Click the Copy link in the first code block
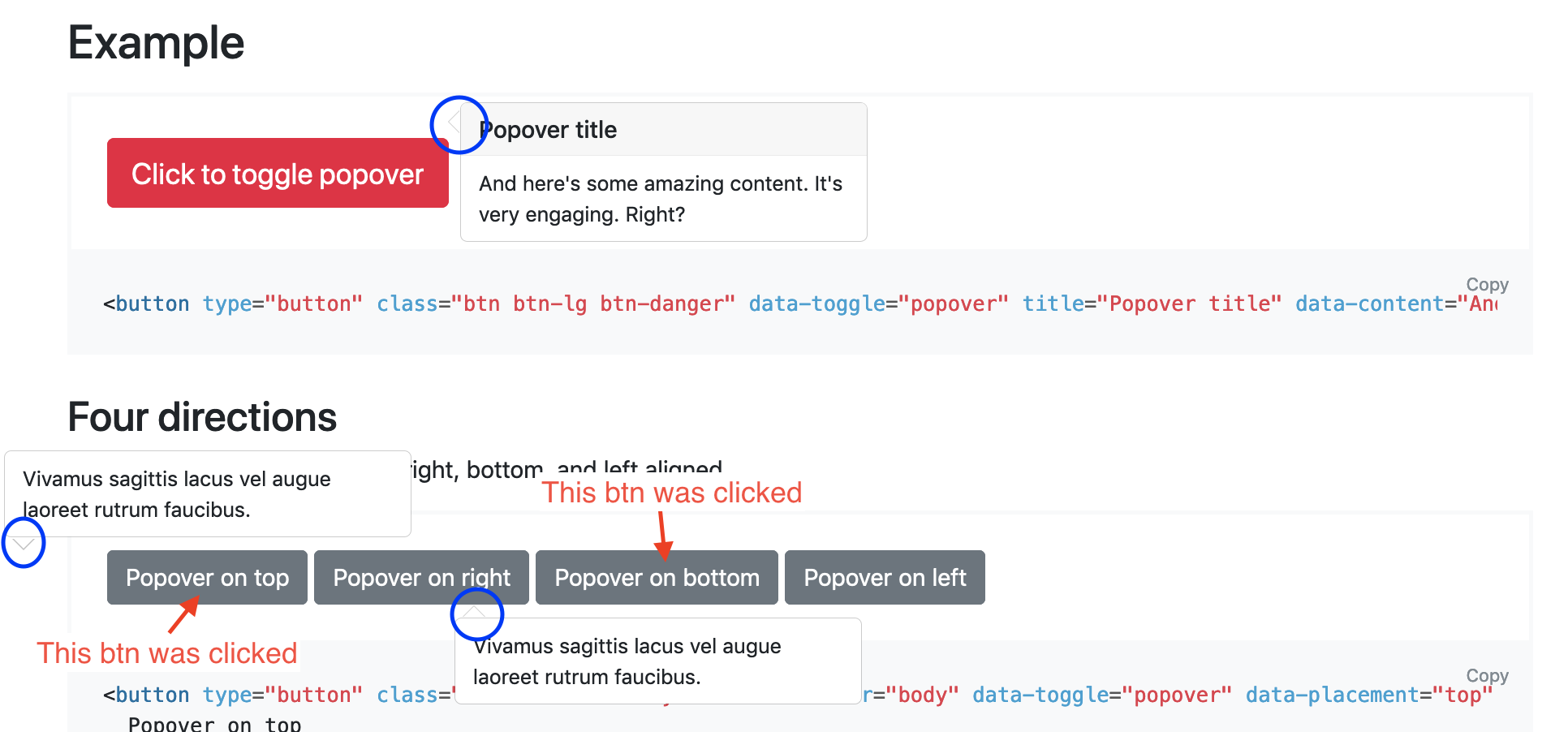 (x=1487, y=285)
